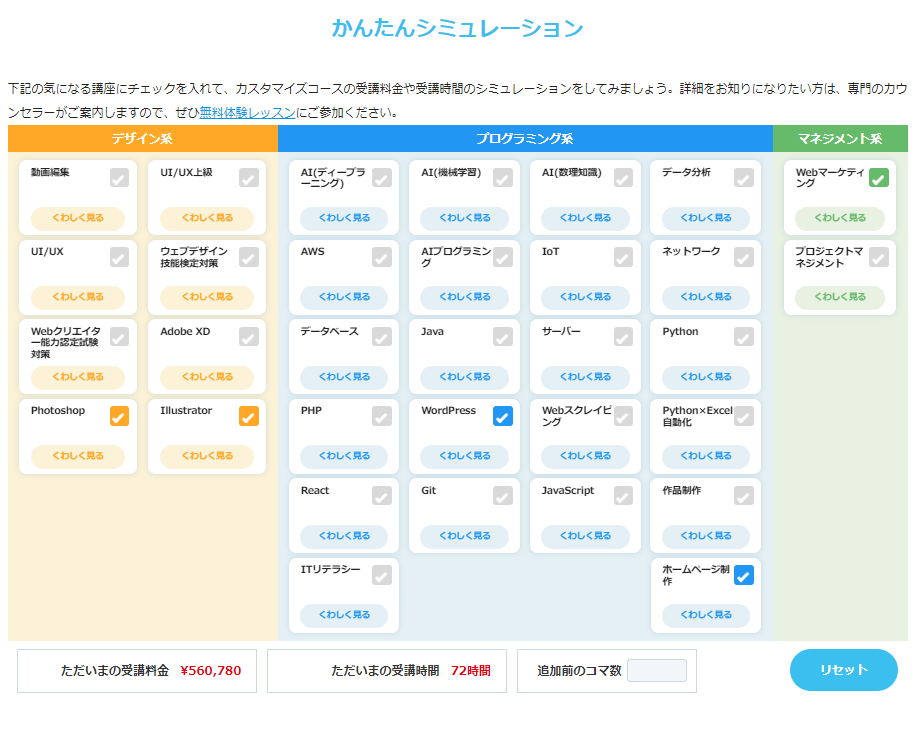Open くわしく見る under WordPress
The image size is (918, 731).
click(465, 456)
